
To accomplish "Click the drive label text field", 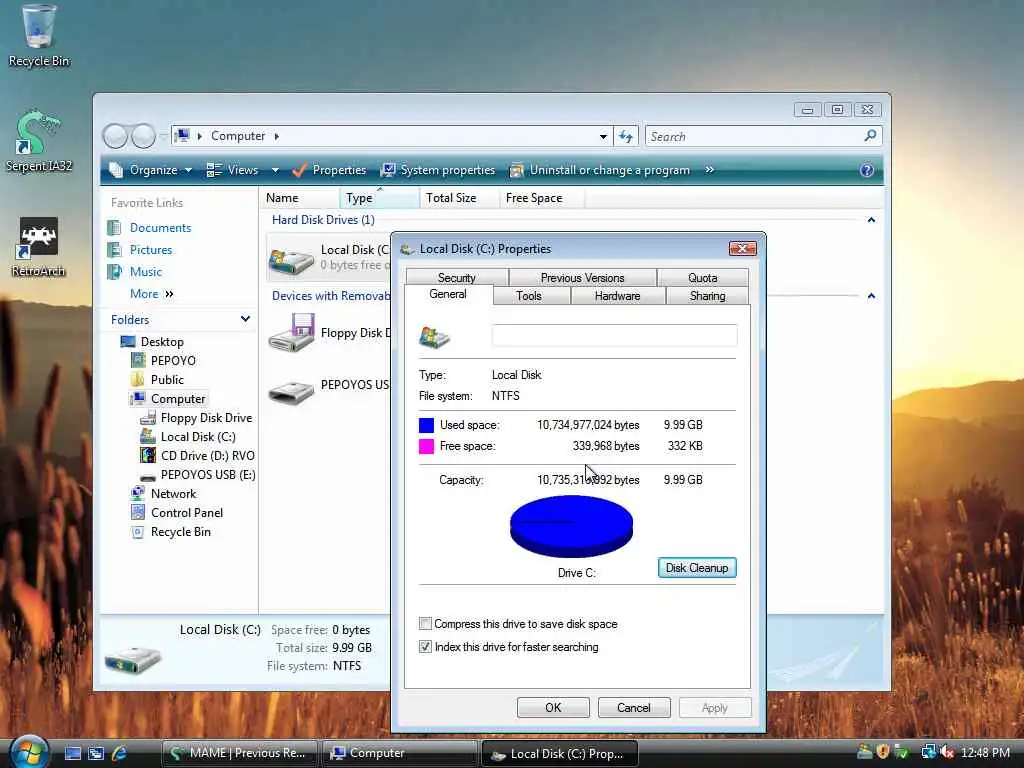I will (615, 335).
